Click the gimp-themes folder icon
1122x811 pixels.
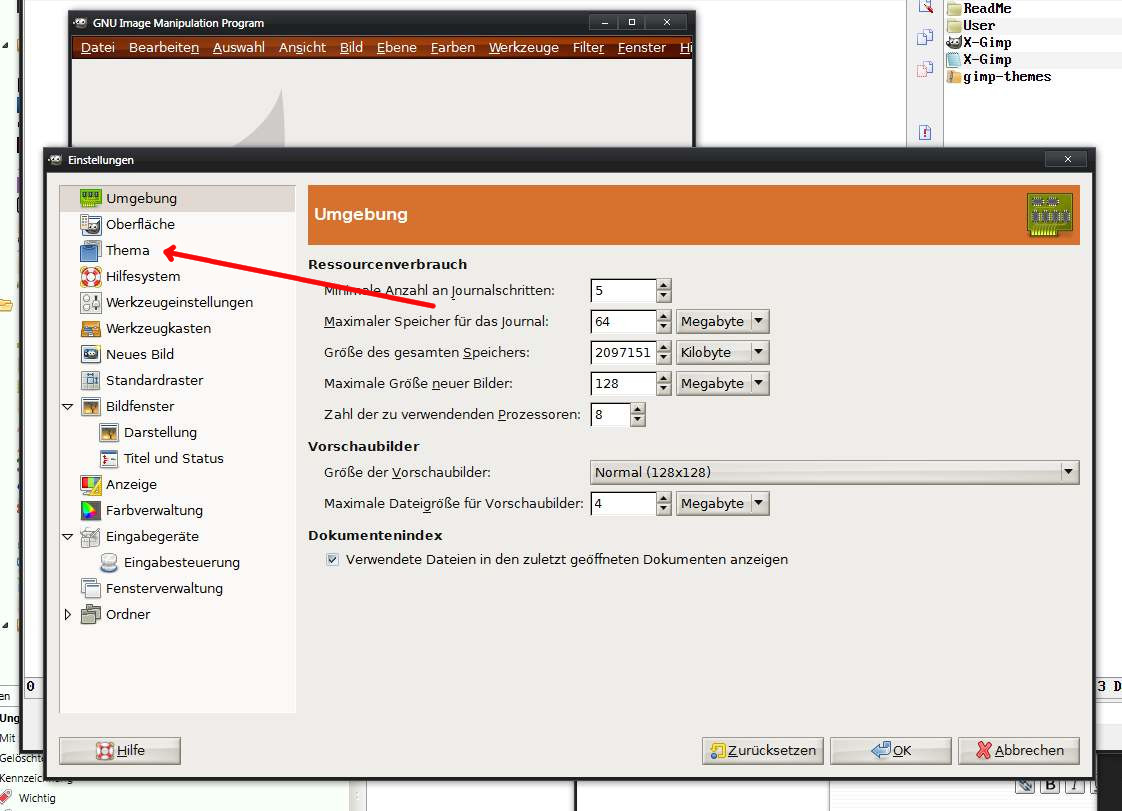tap(953, 77)
